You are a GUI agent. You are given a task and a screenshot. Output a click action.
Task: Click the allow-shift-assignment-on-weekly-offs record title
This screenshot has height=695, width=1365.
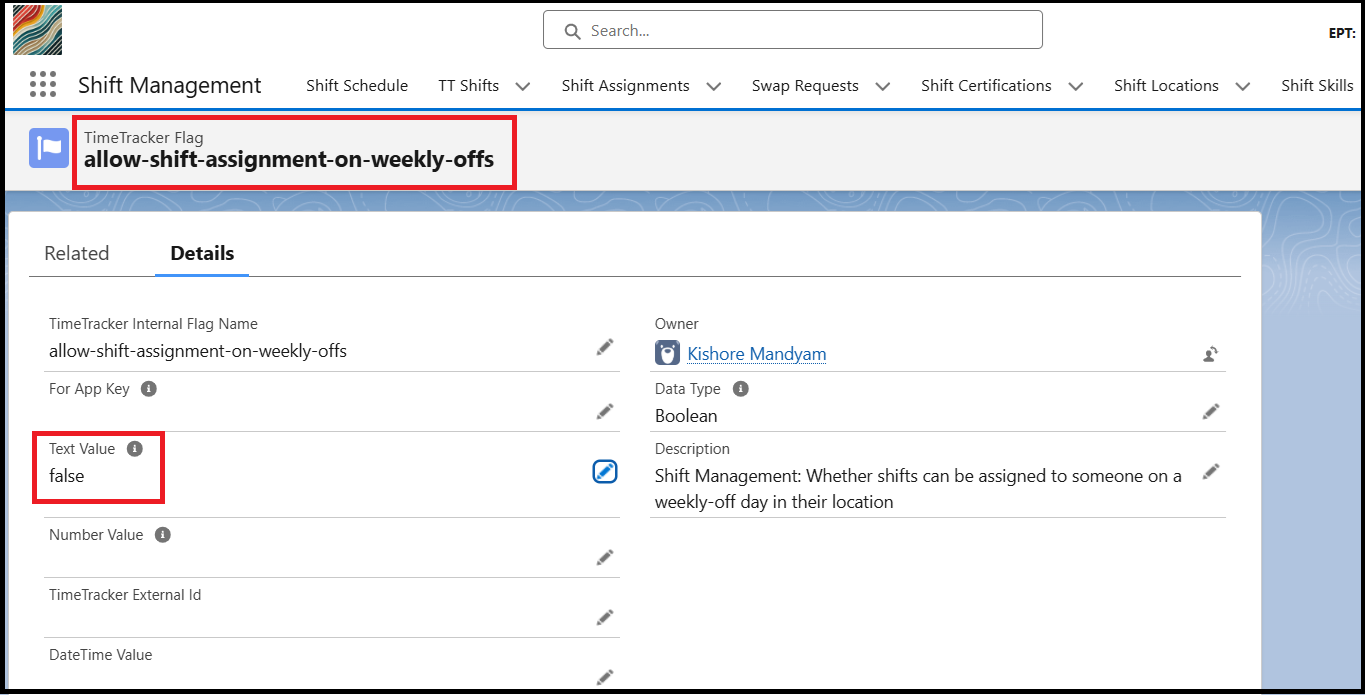point(289,159)
